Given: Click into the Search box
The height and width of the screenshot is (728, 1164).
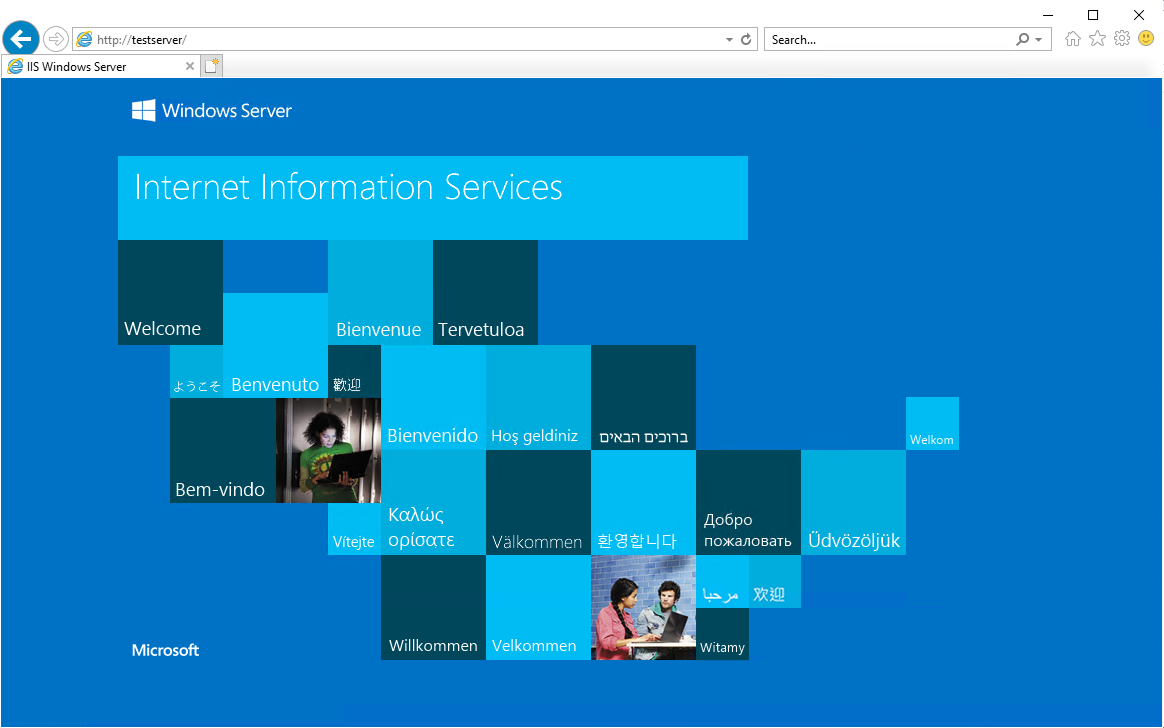Looking at the screenshot, I should (x=891, y=39).
